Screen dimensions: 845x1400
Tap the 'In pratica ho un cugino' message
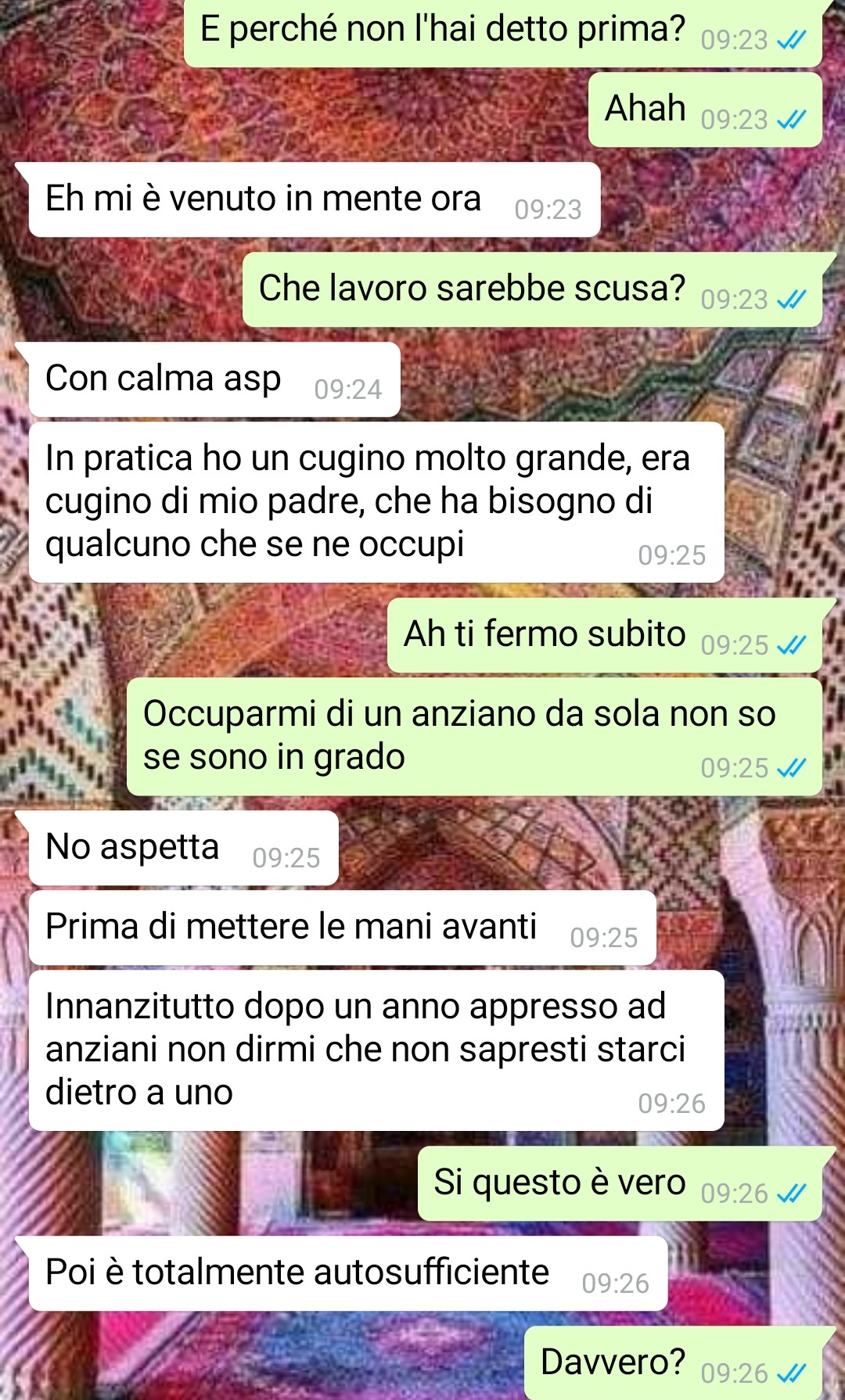click(x=376, y=502)
